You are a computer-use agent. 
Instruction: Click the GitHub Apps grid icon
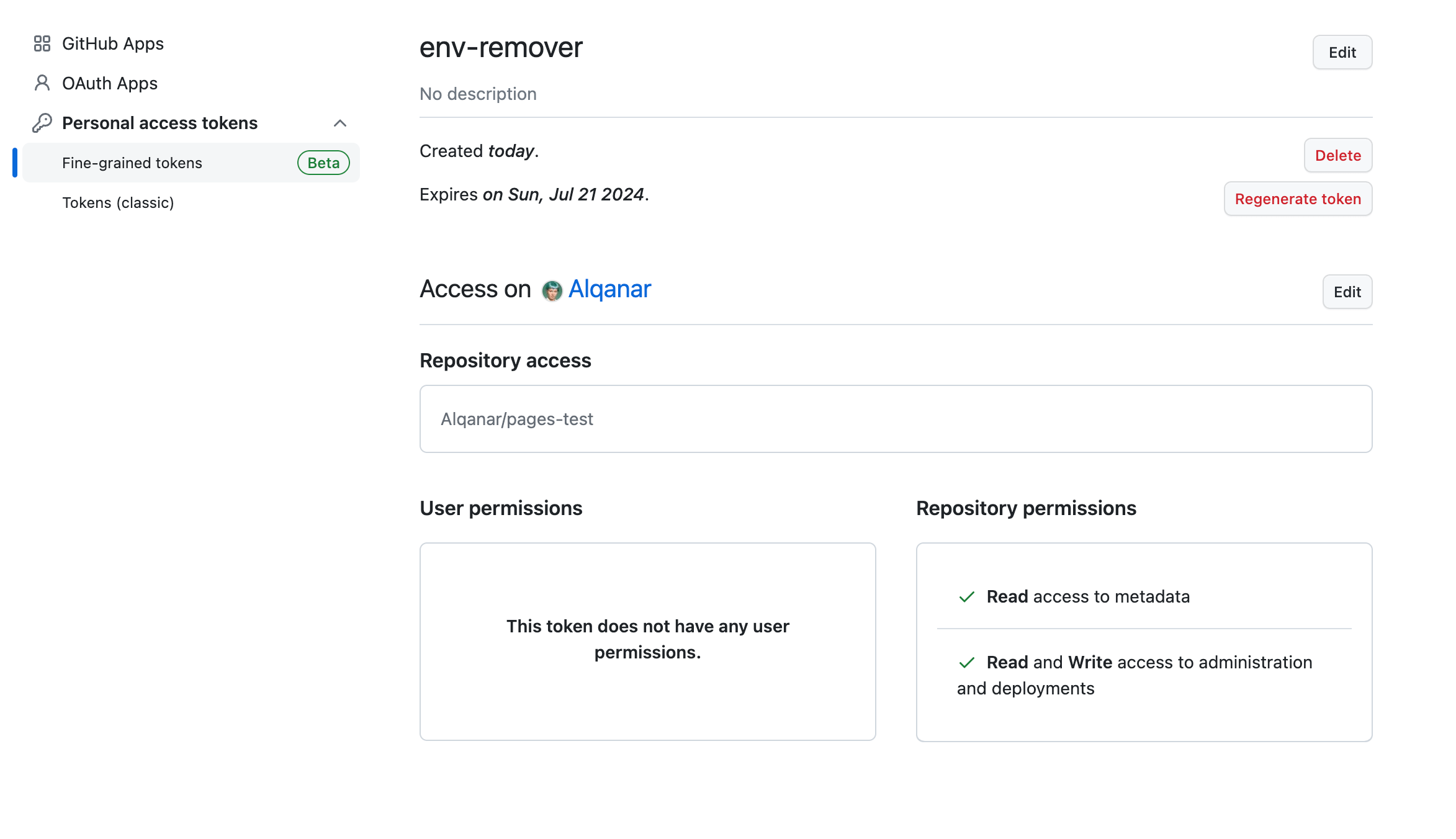coord(42,43)
